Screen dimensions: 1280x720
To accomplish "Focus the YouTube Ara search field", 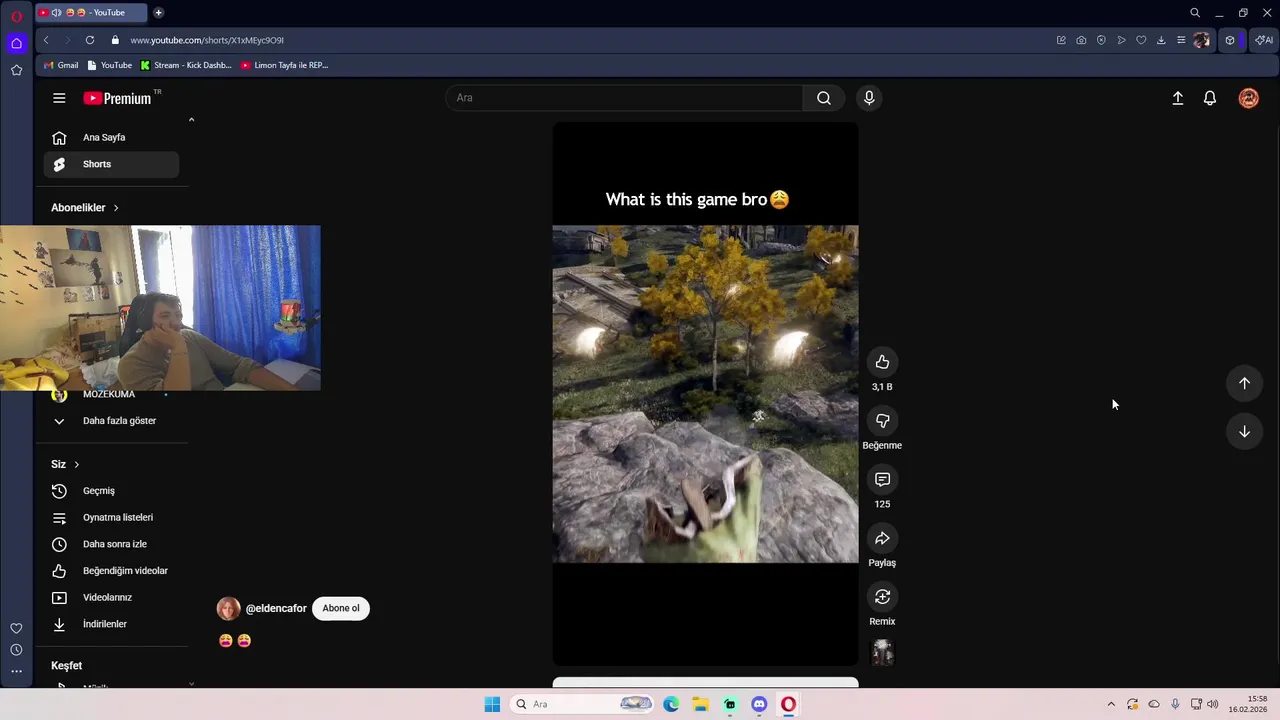I will coord(624,98).
